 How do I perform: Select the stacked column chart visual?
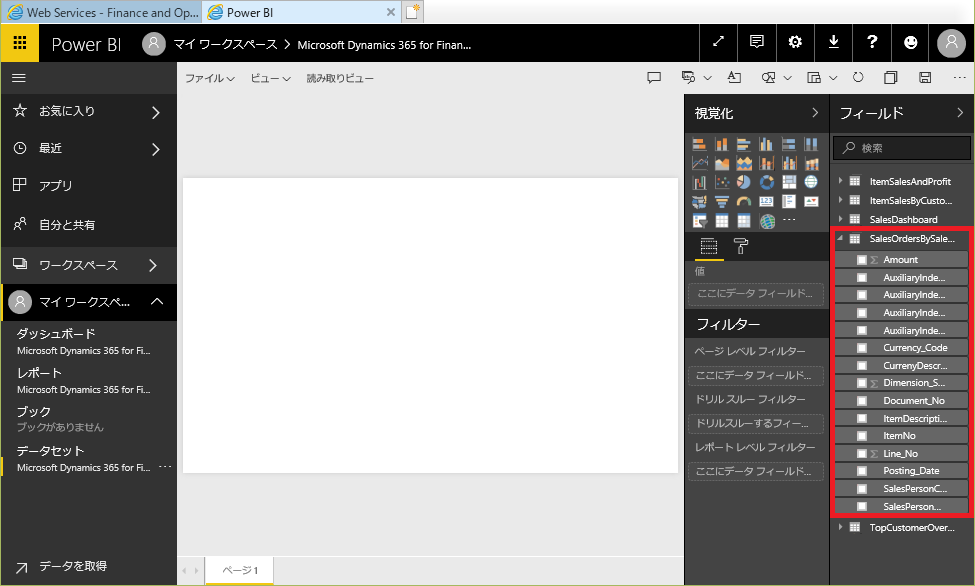(721, 144)
